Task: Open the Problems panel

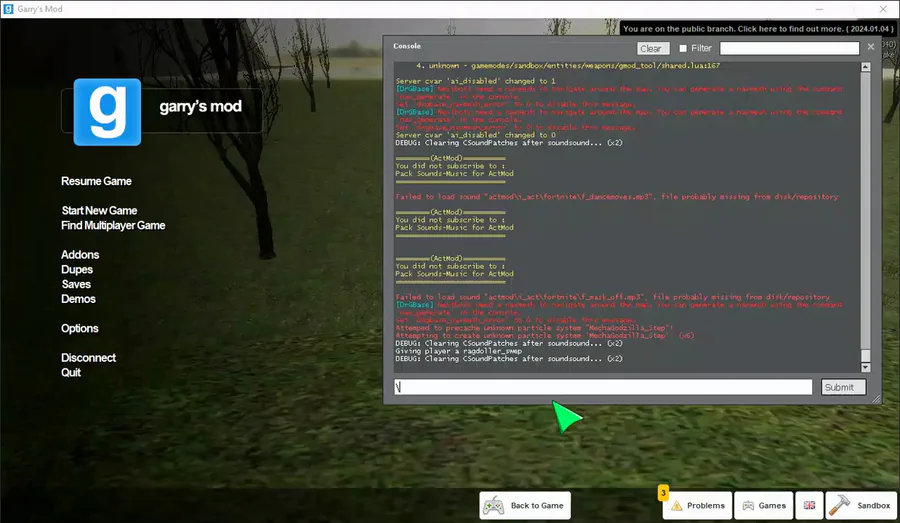Action: pyautogui.click(x=697, y=506)
